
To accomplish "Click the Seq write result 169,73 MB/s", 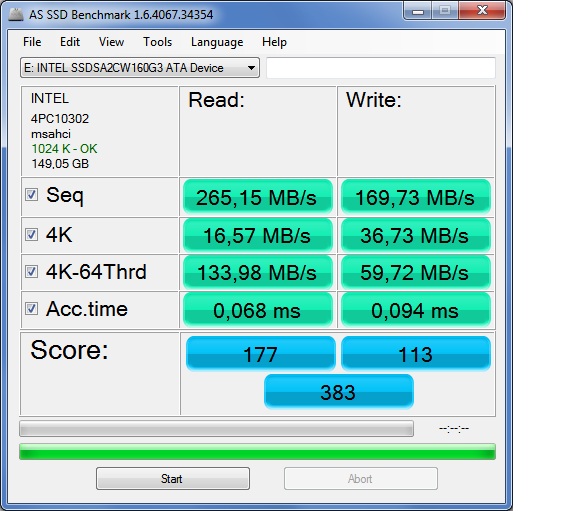I will click(416, 197).
